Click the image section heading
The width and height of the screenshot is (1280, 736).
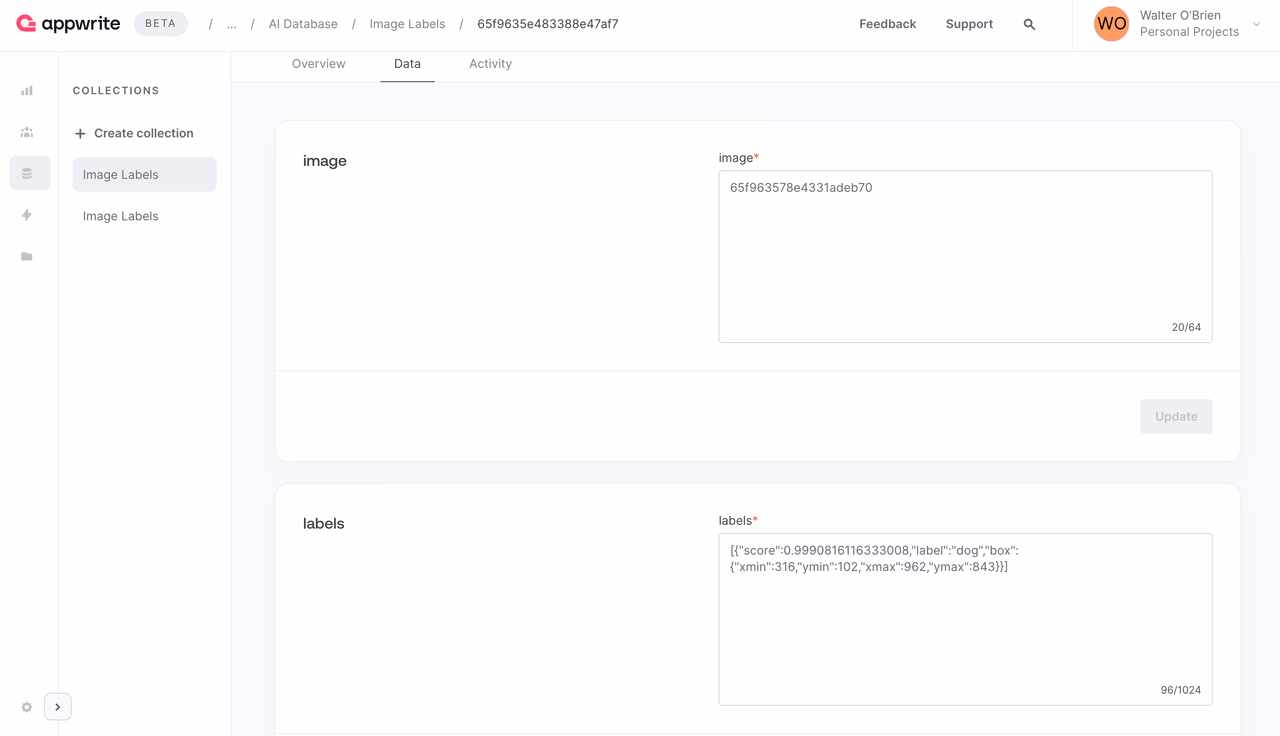325,160
